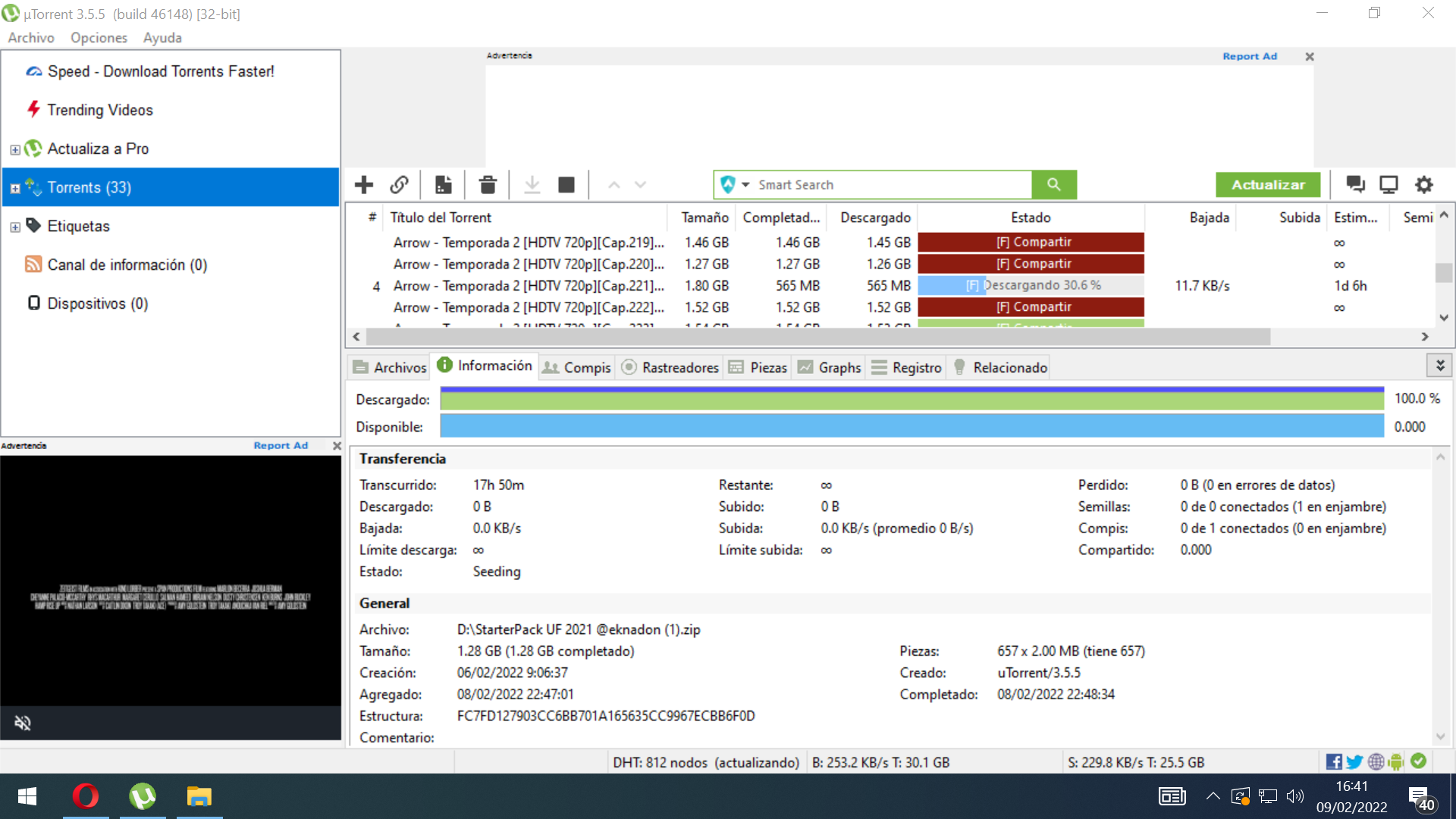Image resolution: width=1456 pixels, height=819 pixels.
Task: Switch to the Rastreadores tab
Action: coord(670,367)
